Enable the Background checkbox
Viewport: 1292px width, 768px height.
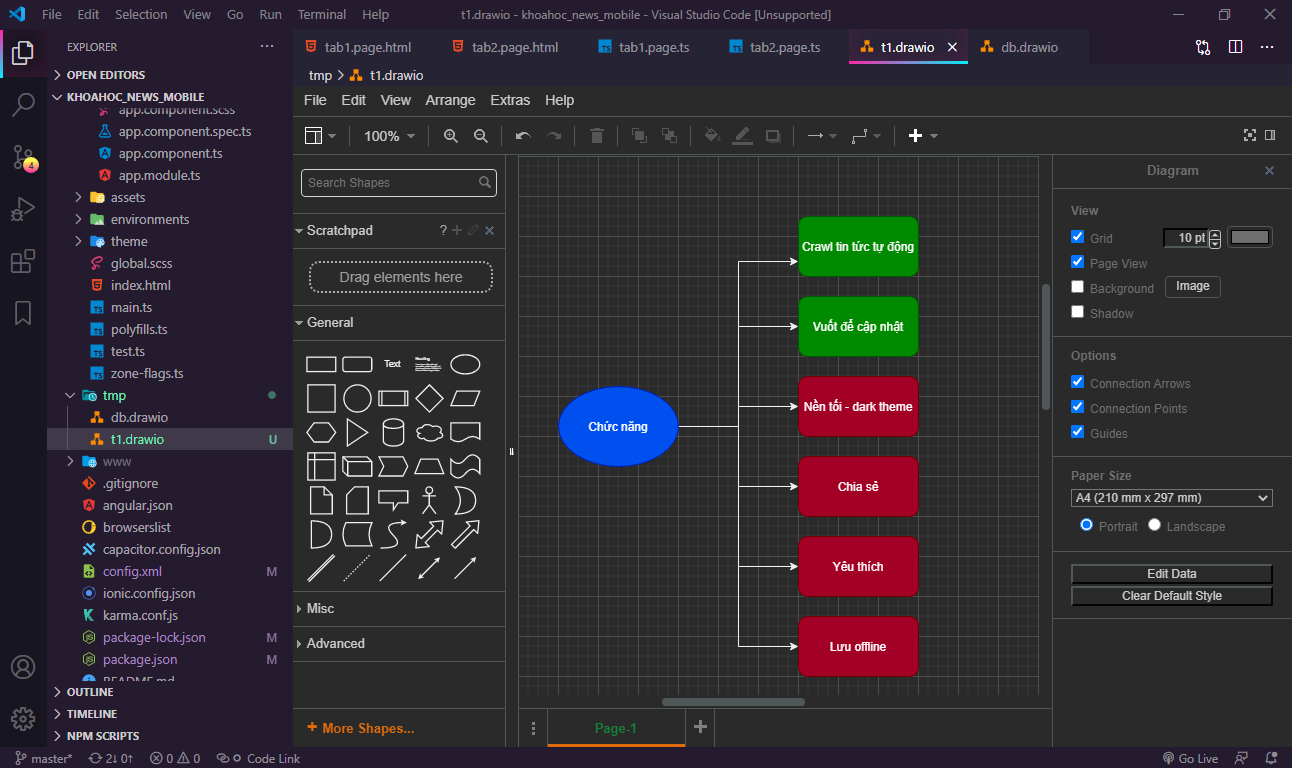pyautogui.click(x=1077, y=287)
